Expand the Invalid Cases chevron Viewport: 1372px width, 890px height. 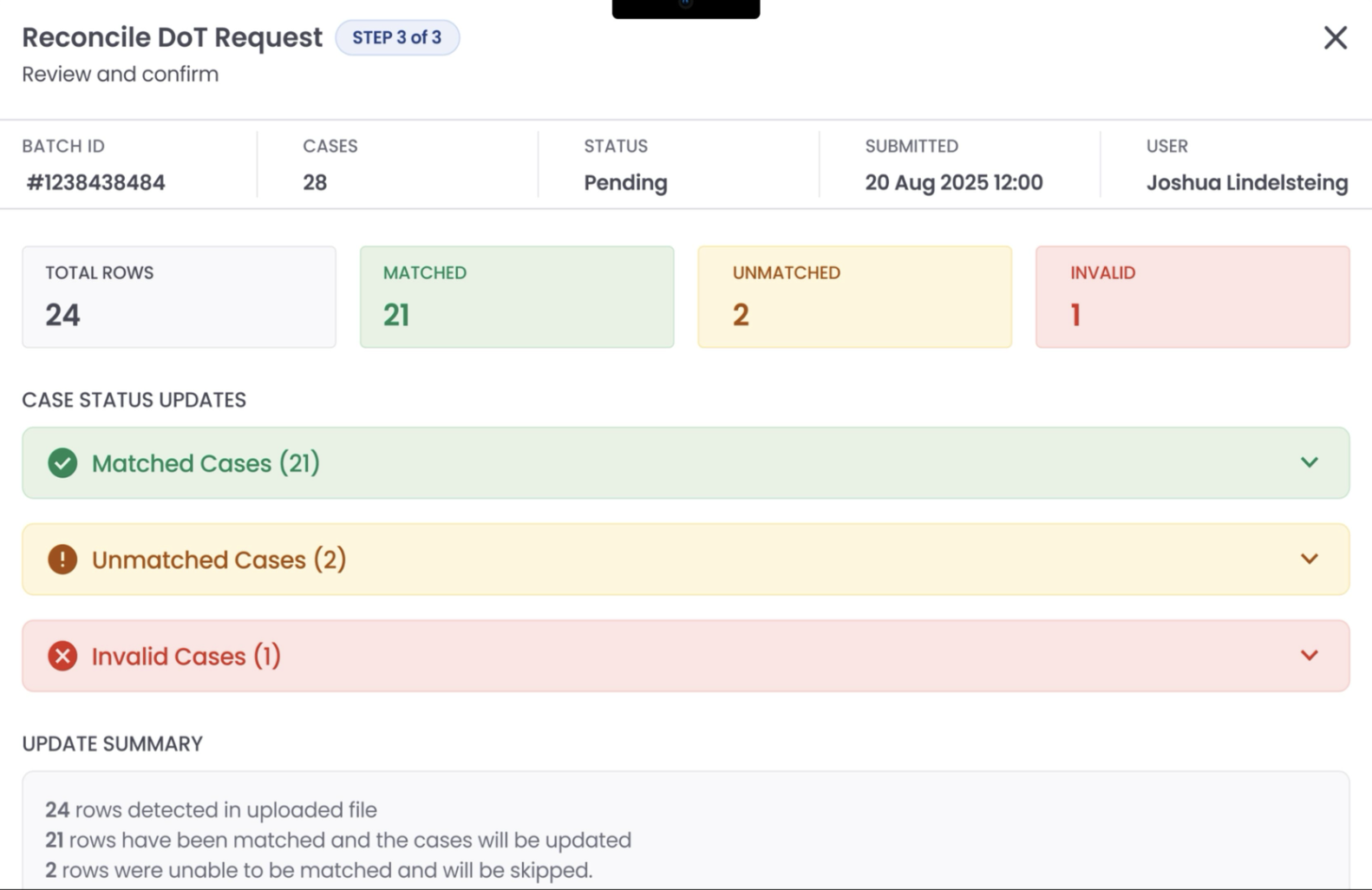pyautogui.click(x=1310, y=655)
